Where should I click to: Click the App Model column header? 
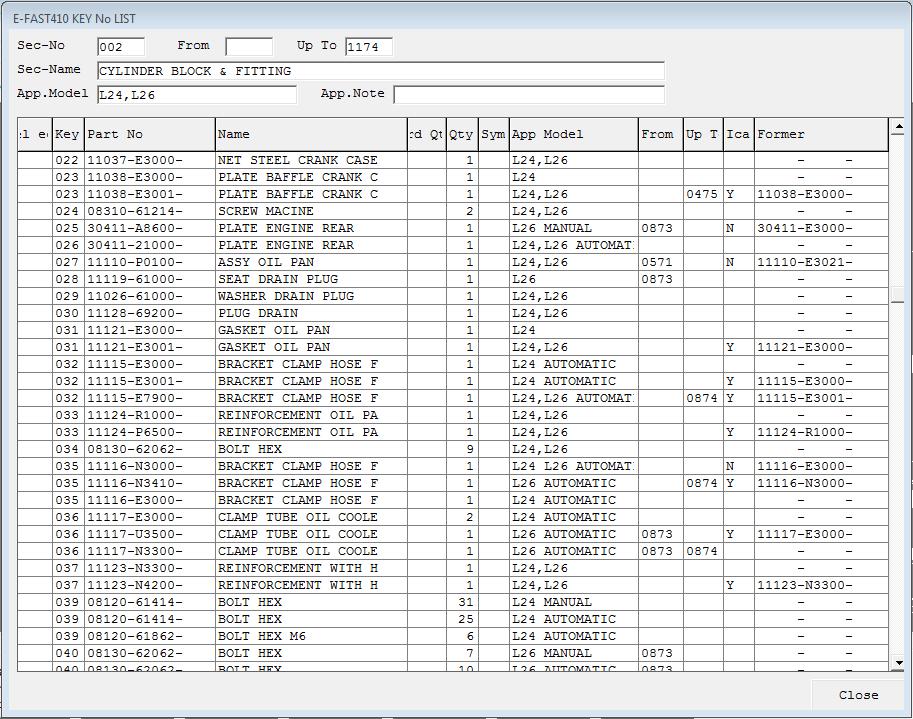pyautogui.click(x=574, y=134)
